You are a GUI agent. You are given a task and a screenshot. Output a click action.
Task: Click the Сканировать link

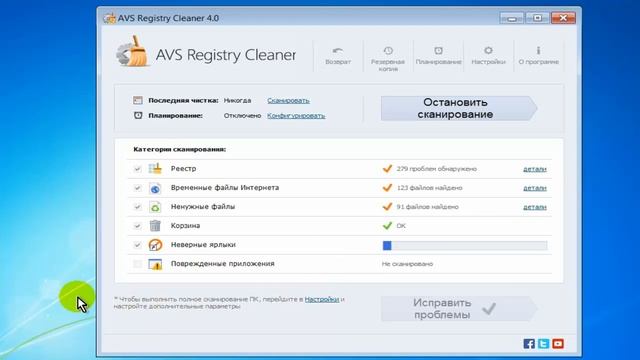click(x=288, y=100)
